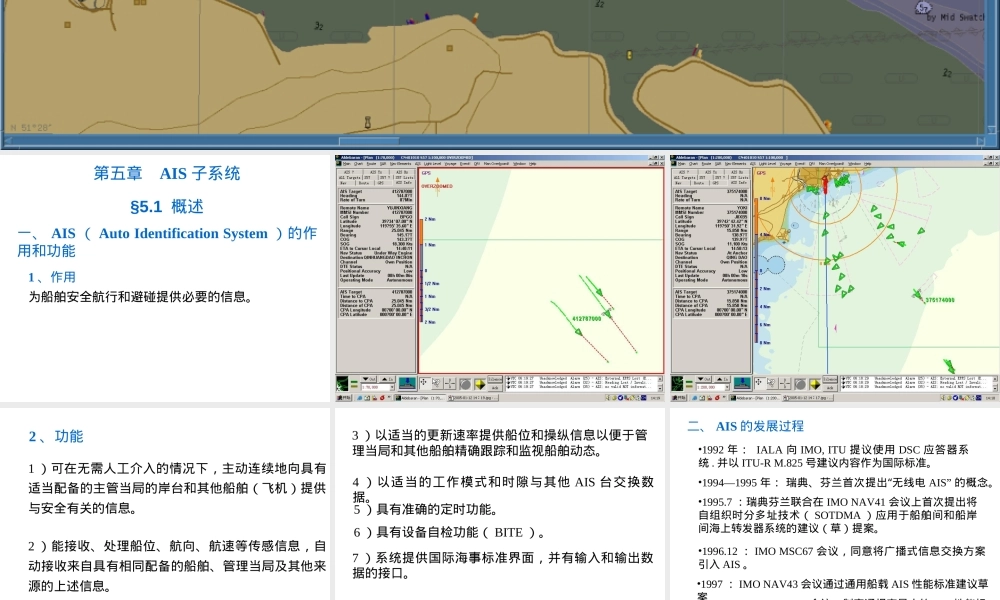1000x600 pixels.
Task: Click the line "5）具有准确的定时功能。"
Action: tap(425, 509)
